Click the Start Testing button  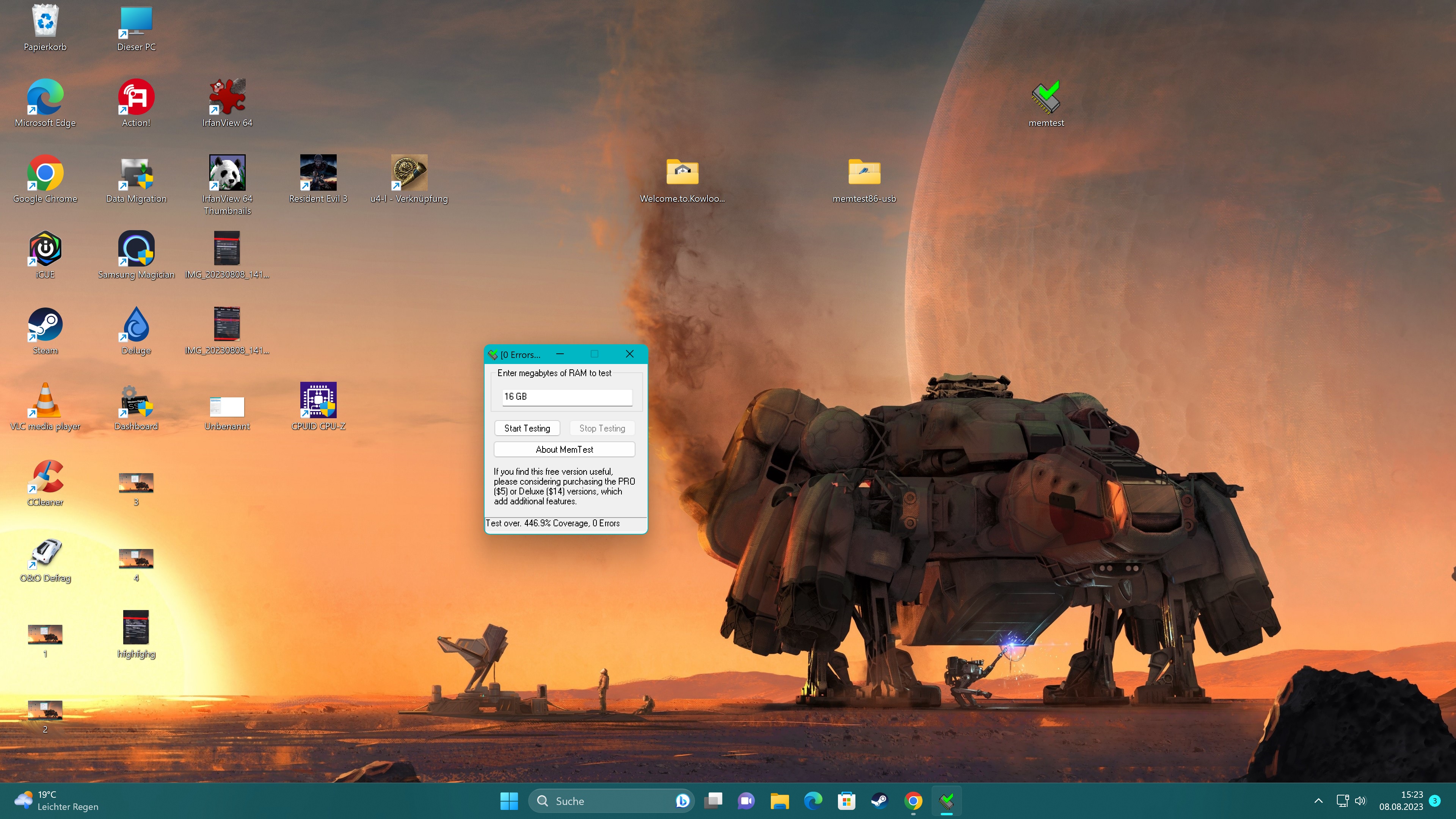[527, 428]
